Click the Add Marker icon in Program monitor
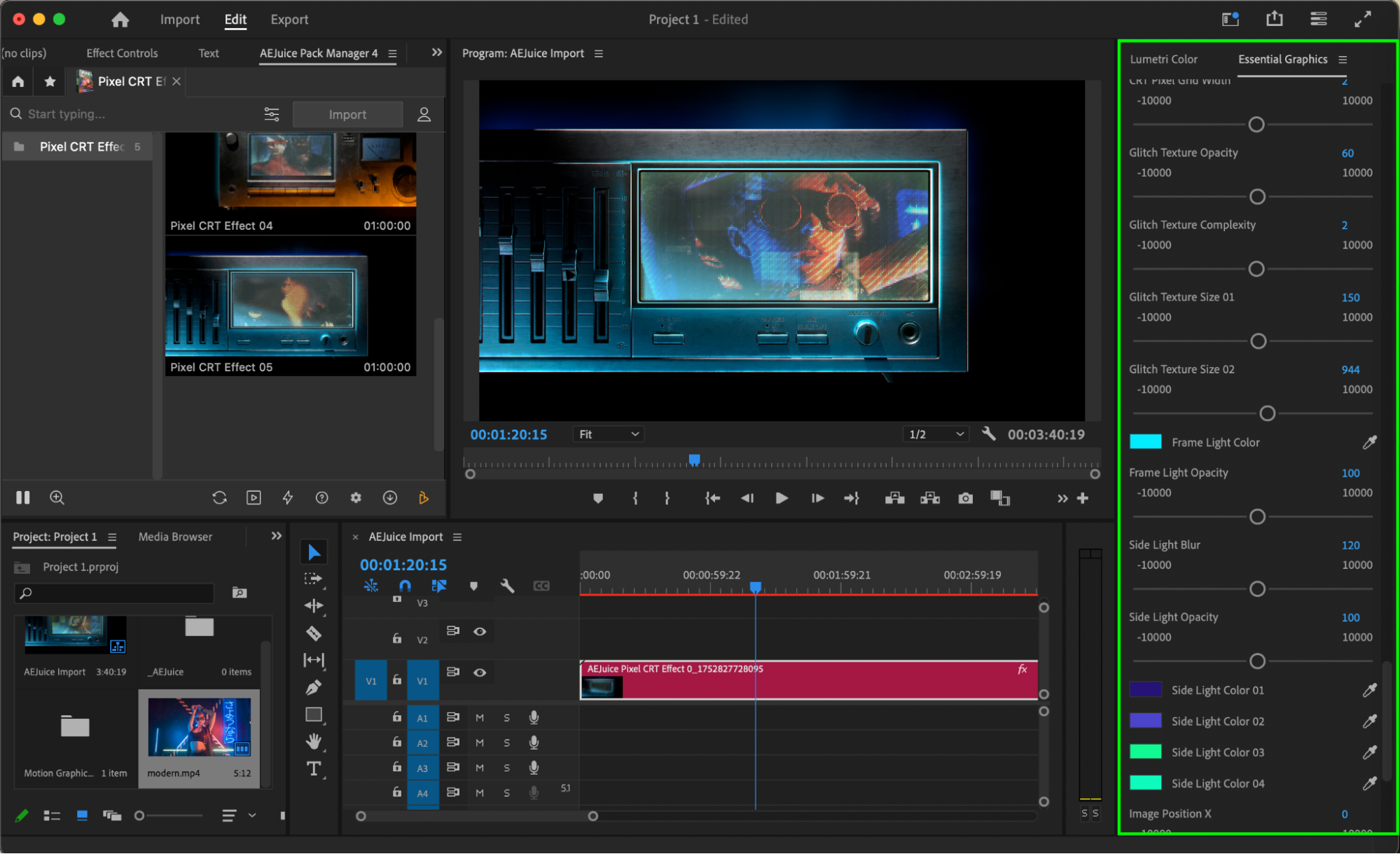Screen dimensions: 1400x854 point(597,498)
